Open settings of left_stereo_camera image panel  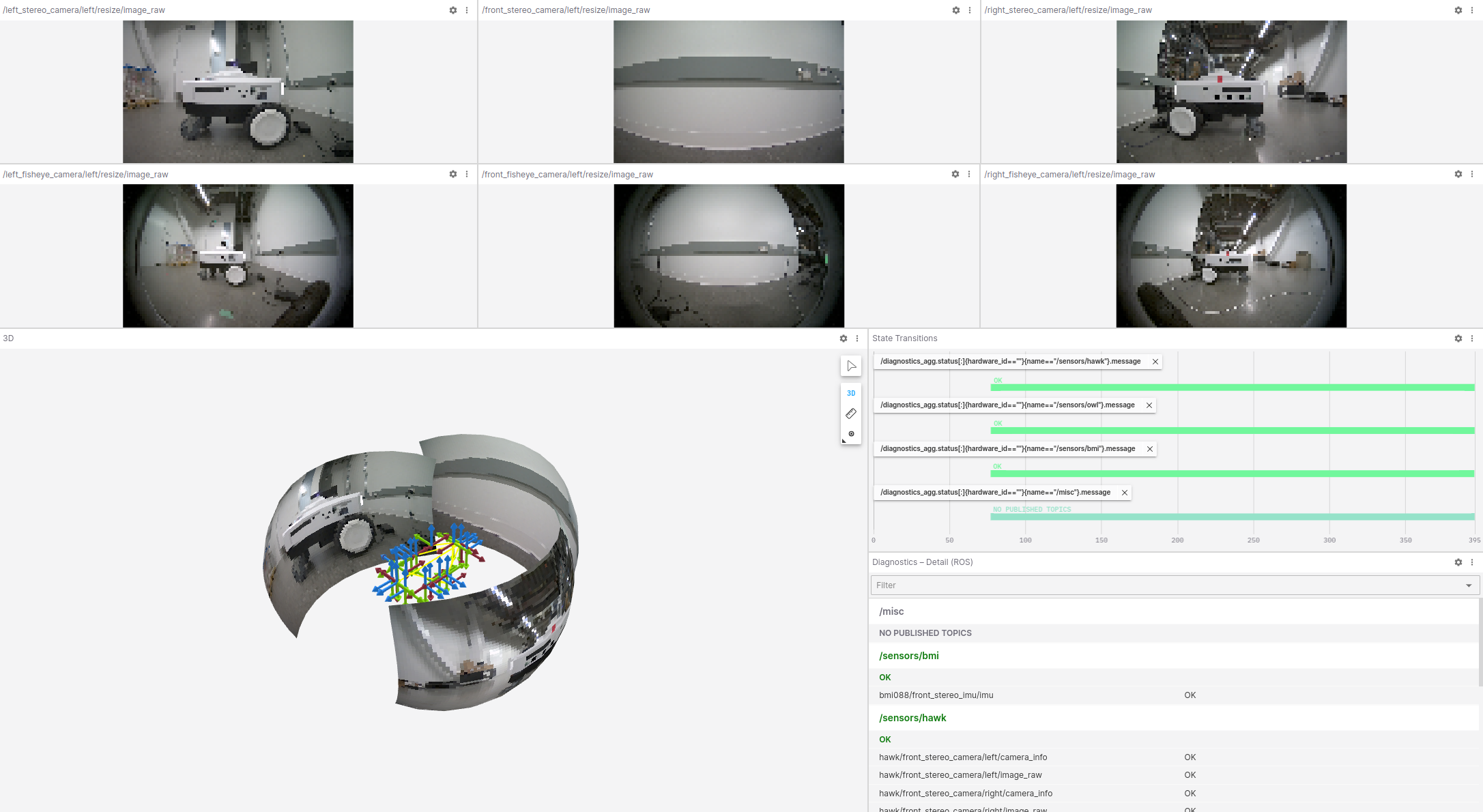click(x=453, y=10)
